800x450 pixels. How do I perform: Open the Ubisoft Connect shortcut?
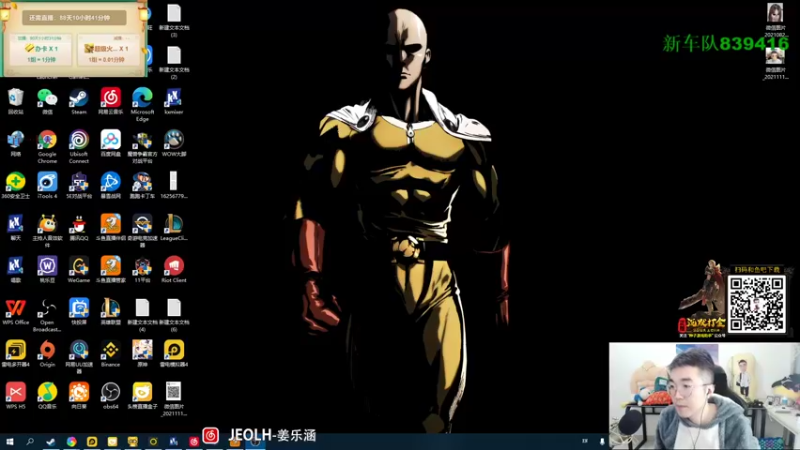click(x=79, y=146)
